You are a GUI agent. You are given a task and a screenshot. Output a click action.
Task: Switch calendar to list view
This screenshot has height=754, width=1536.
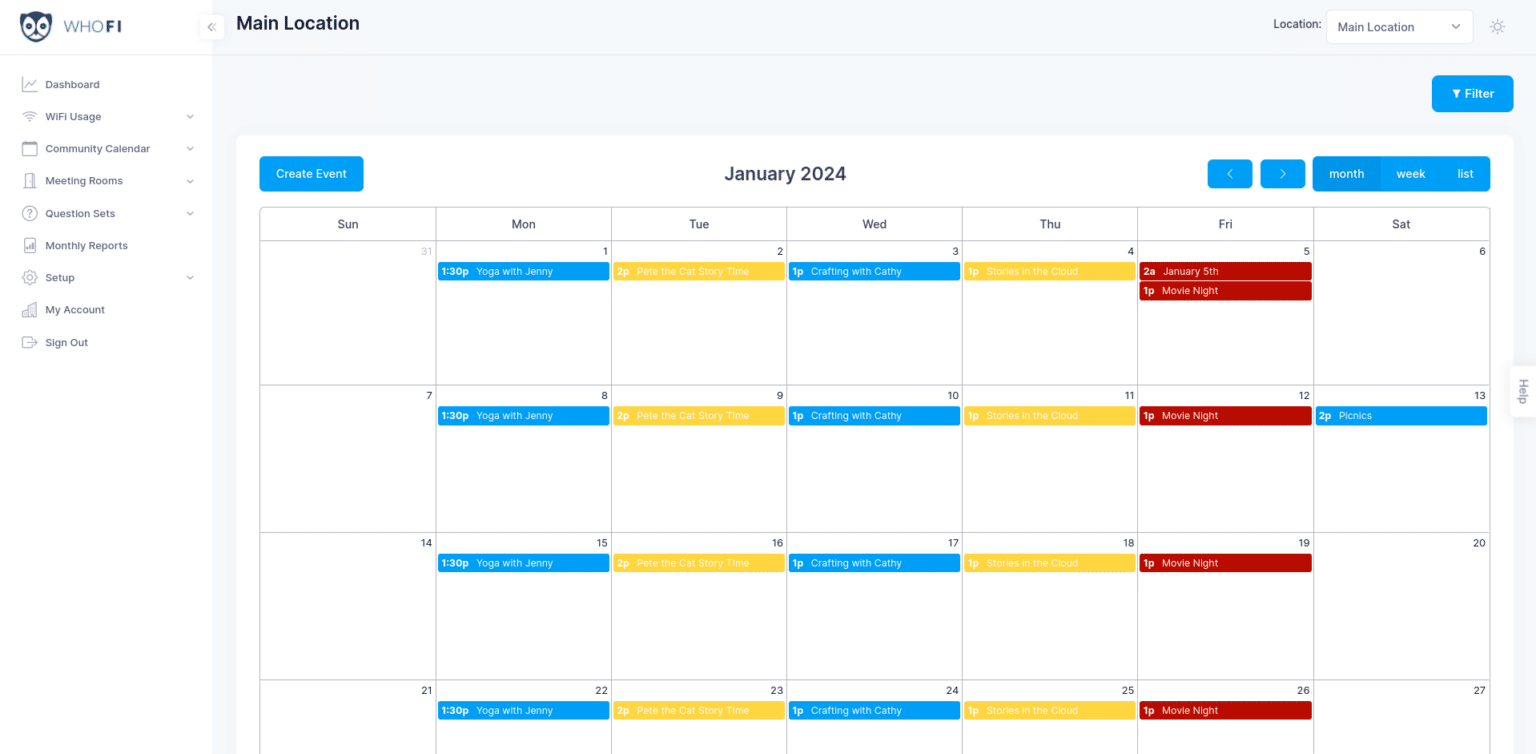pyautogui.click(x=1465, y=174)
